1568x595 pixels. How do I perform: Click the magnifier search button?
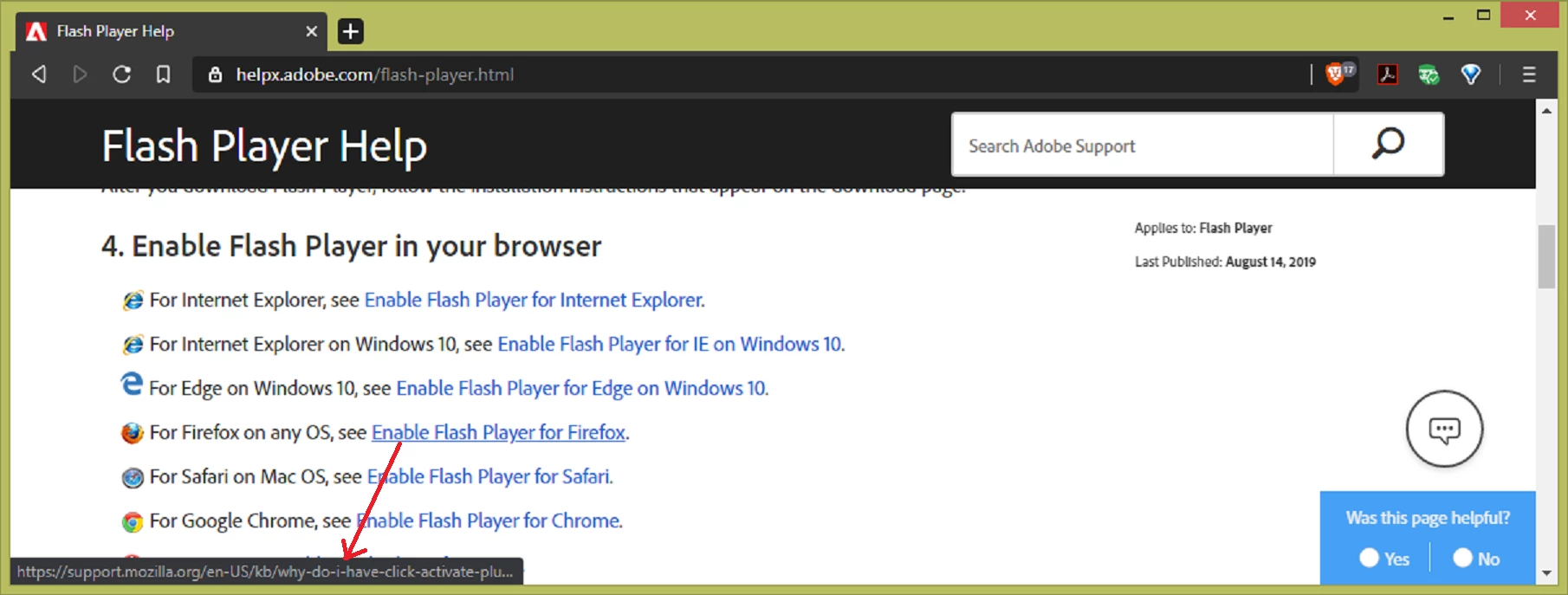pos(1388,144)
